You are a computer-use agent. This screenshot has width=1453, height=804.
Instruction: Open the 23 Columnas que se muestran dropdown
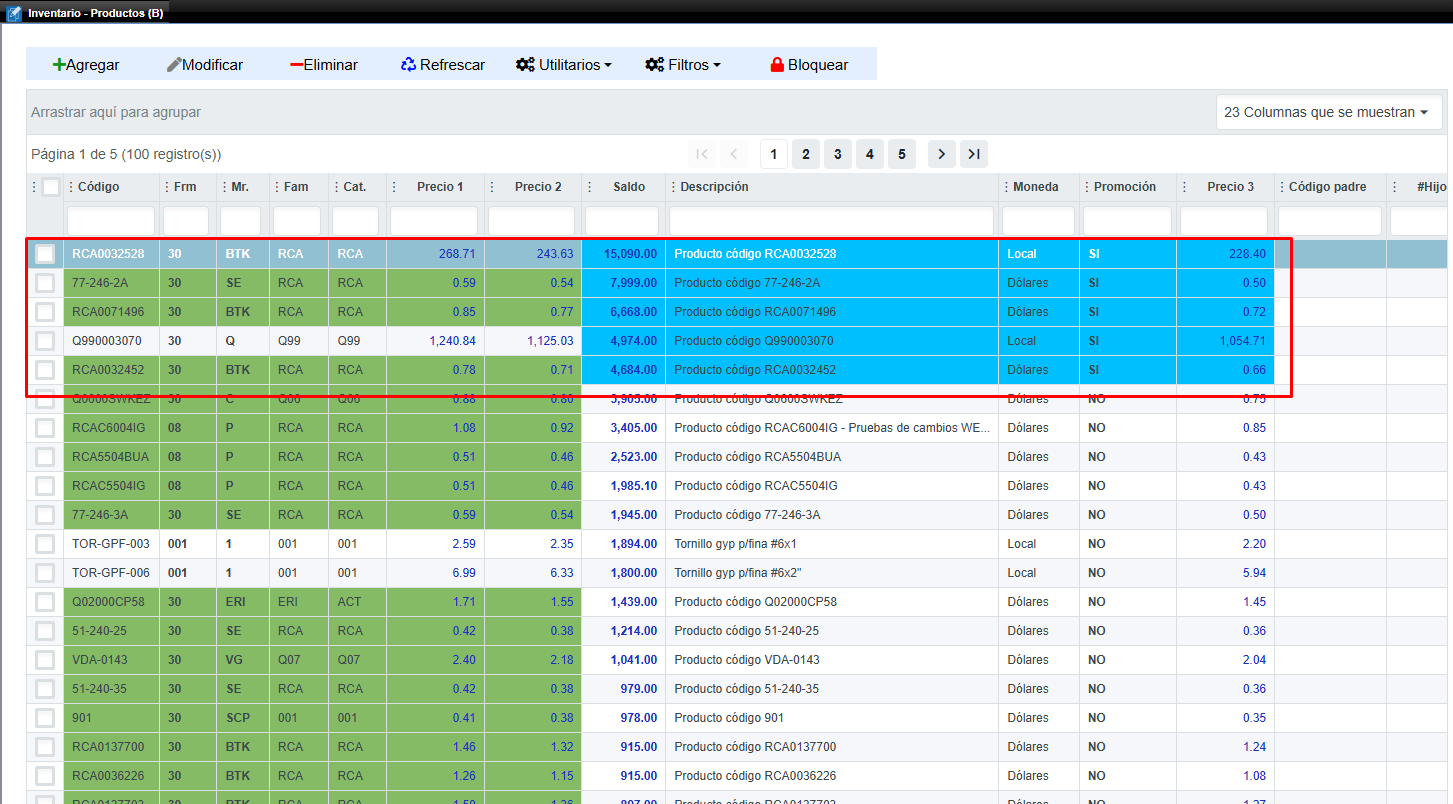1326,112
